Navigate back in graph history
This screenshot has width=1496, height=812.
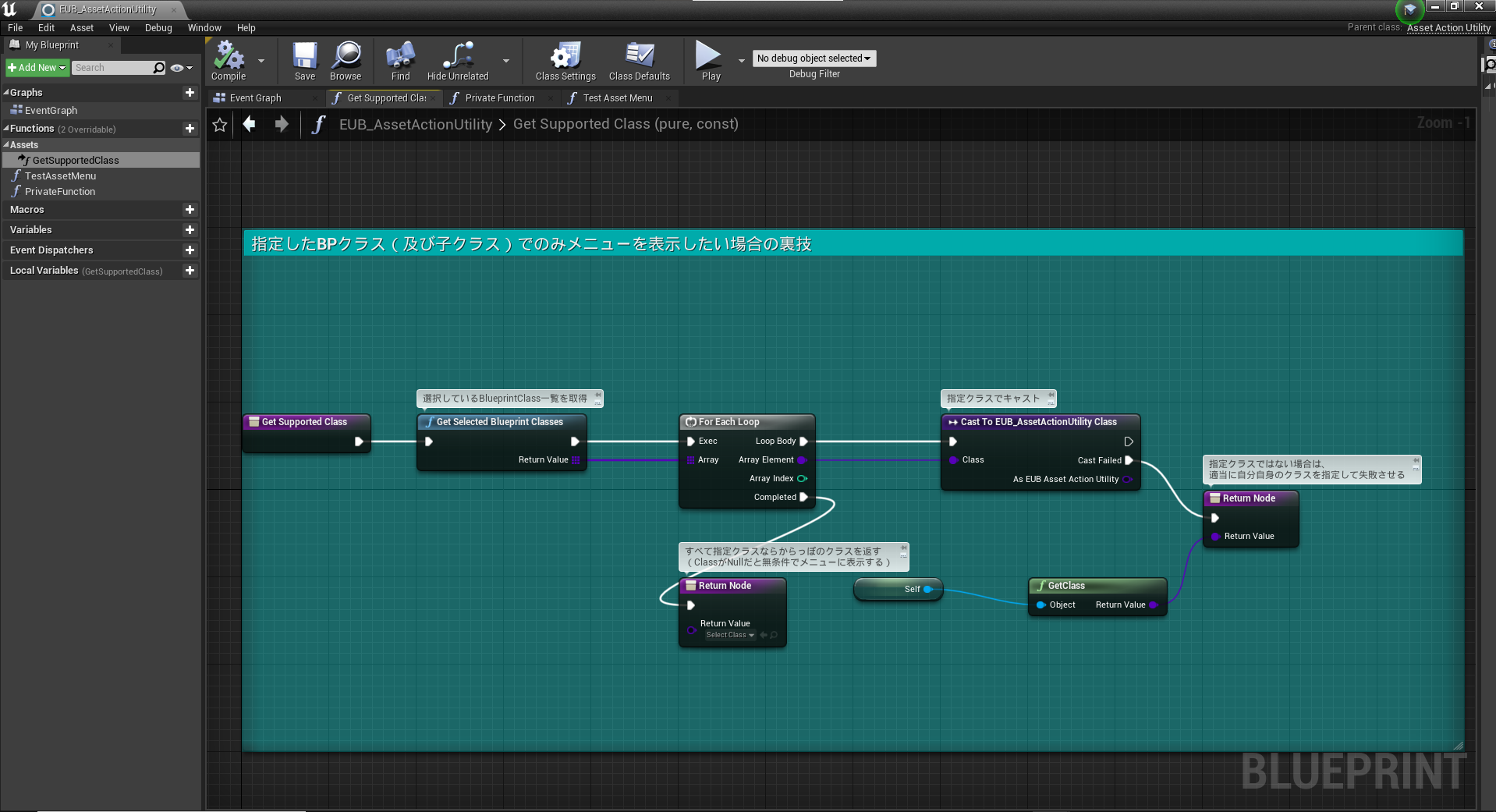coord(250,124)
